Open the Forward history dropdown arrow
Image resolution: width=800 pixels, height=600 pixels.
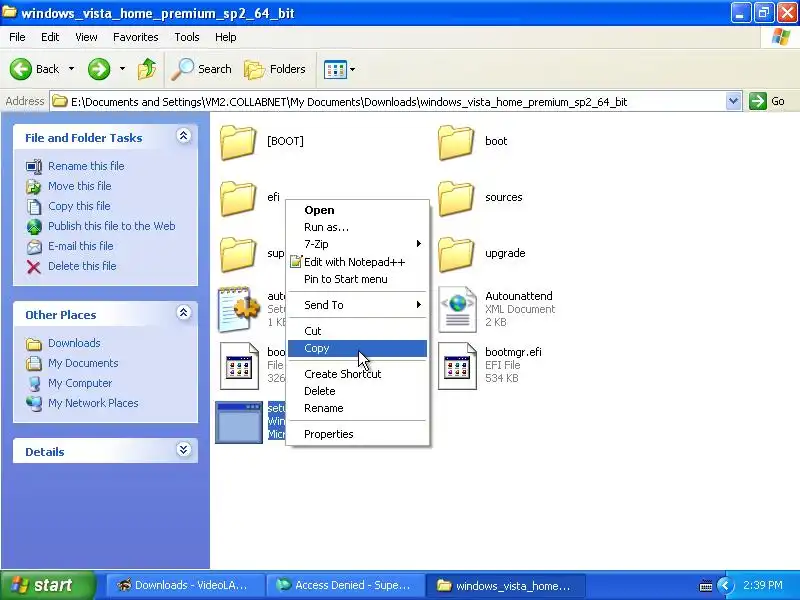122,68
